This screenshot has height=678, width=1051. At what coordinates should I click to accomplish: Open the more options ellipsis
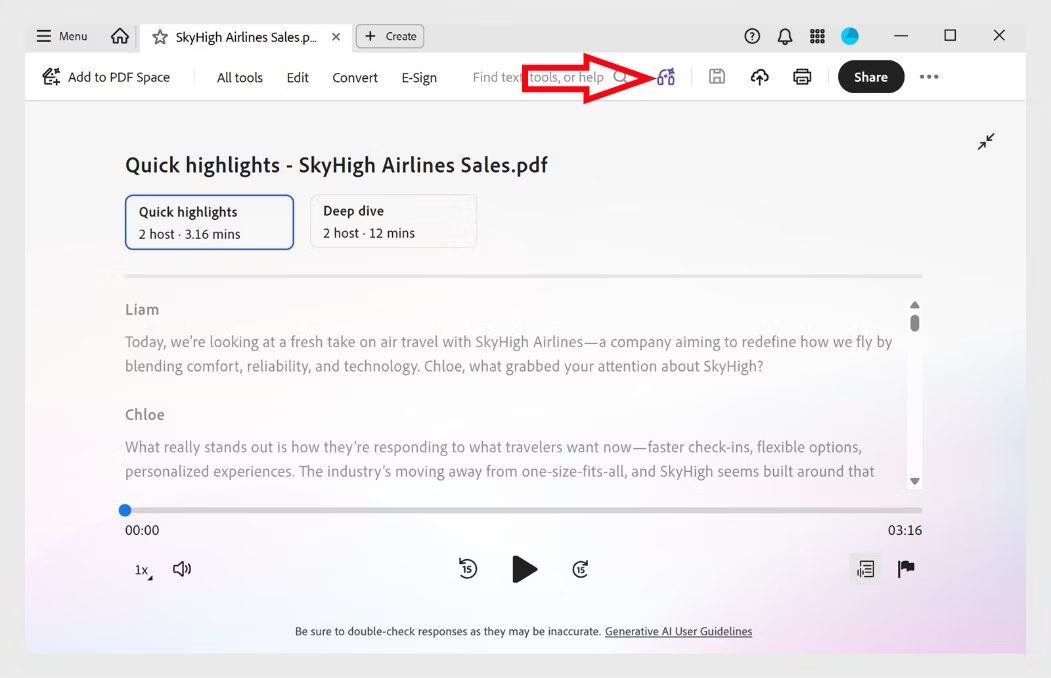(x=929, y=77)
